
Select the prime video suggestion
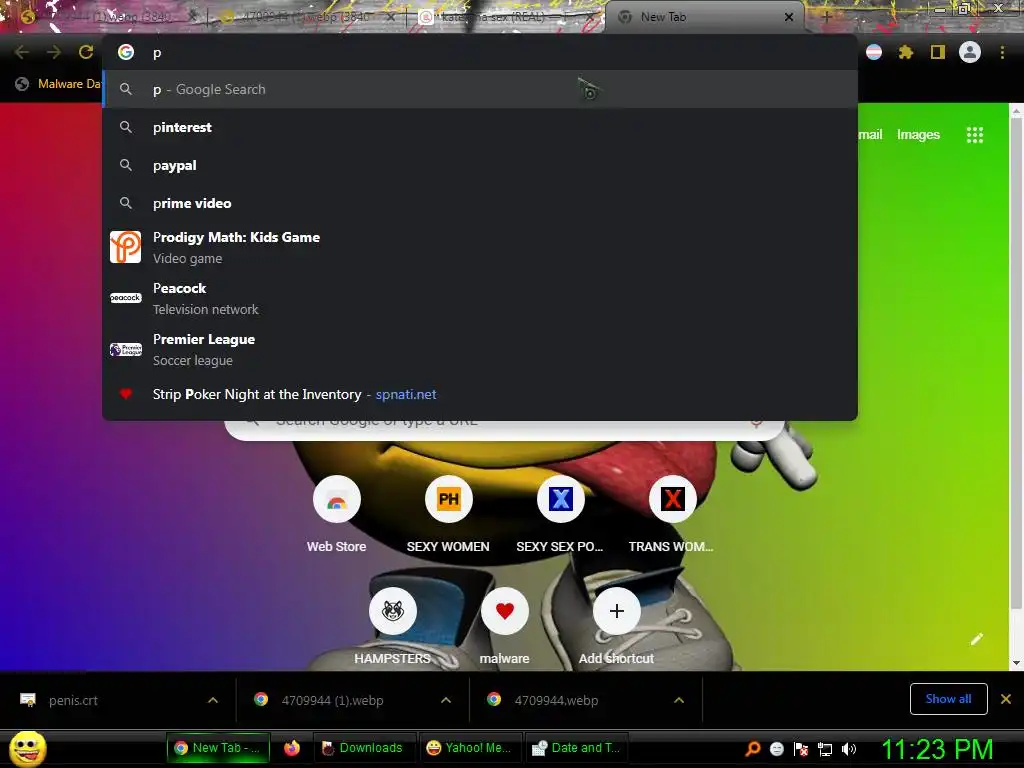(x=480, y=203)
